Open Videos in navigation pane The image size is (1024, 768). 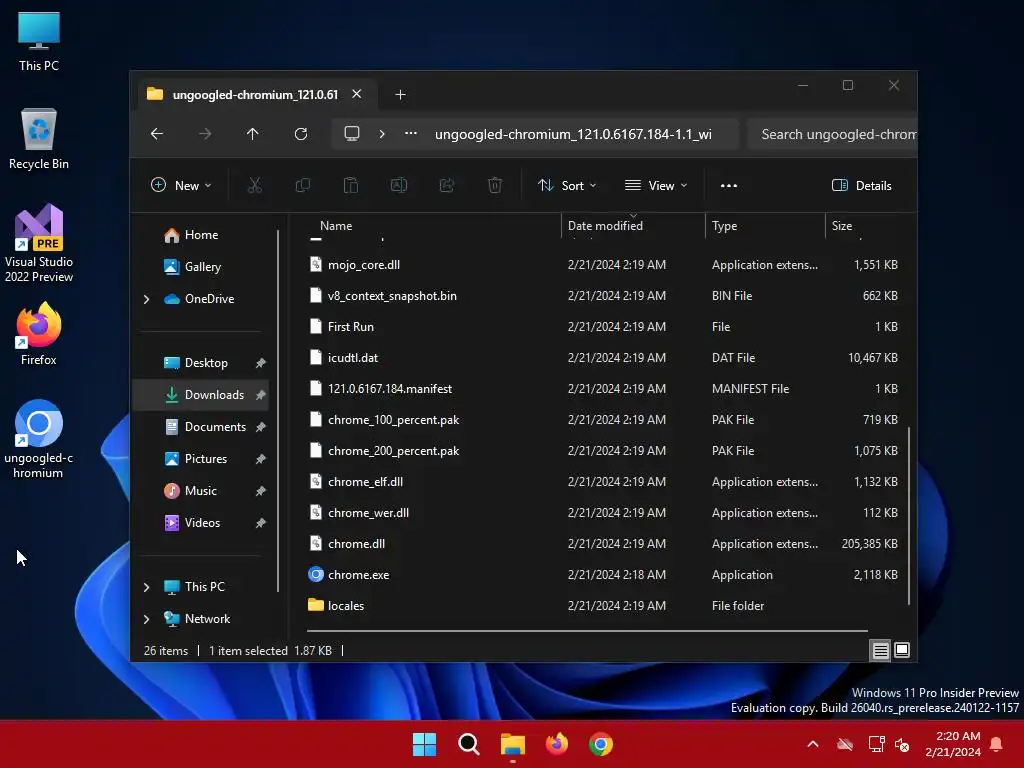click(x=202, y=523)
